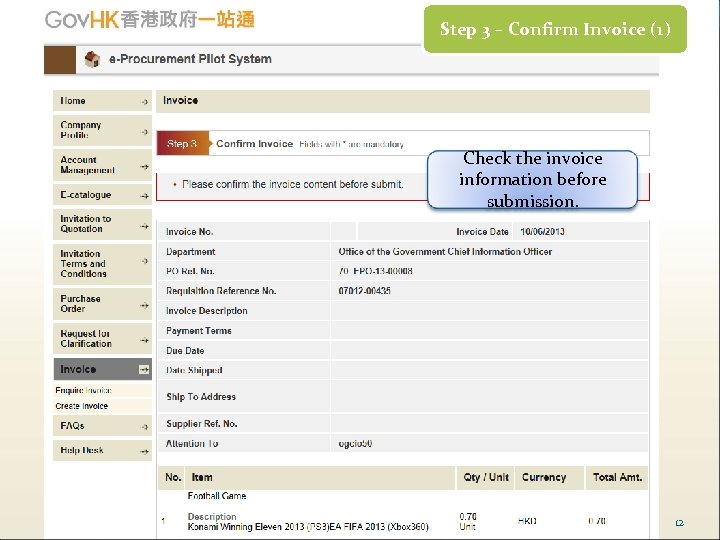
Task: Click the Item column header
Action: (202, 478)
